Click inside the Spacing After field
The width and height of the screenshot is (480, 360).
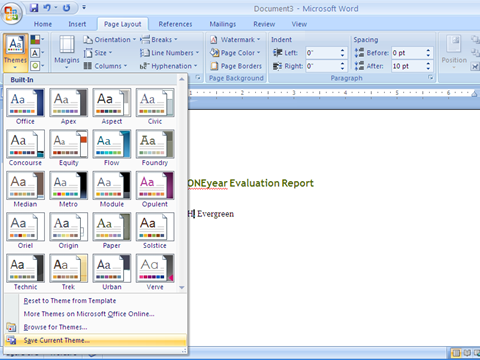pyautogui.click(x=408, y=66)
